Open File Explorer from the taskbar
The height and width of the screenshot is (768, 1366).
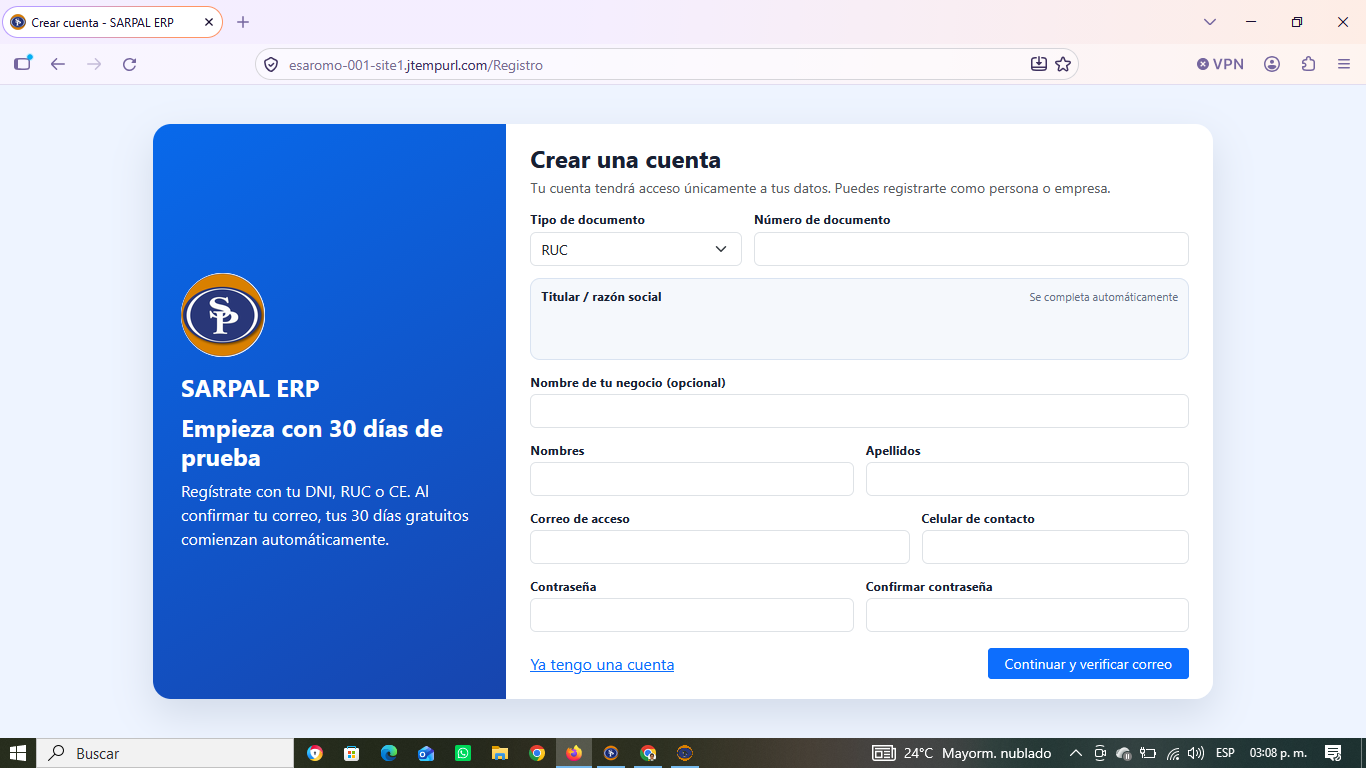(500, 753)
